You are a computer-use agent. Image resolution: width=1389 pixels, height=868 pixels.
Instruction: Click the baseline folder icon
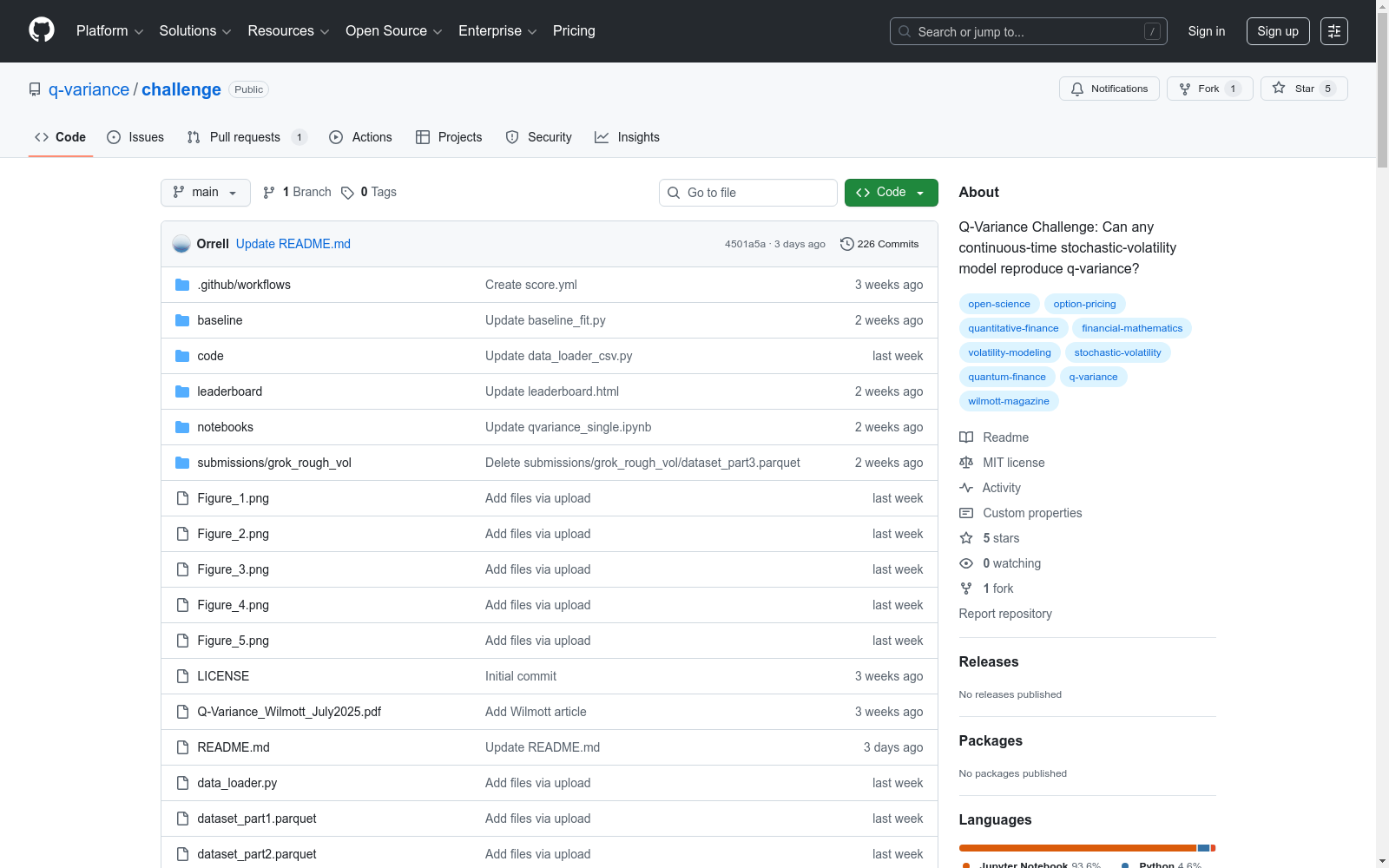click(x=182, y=320)
